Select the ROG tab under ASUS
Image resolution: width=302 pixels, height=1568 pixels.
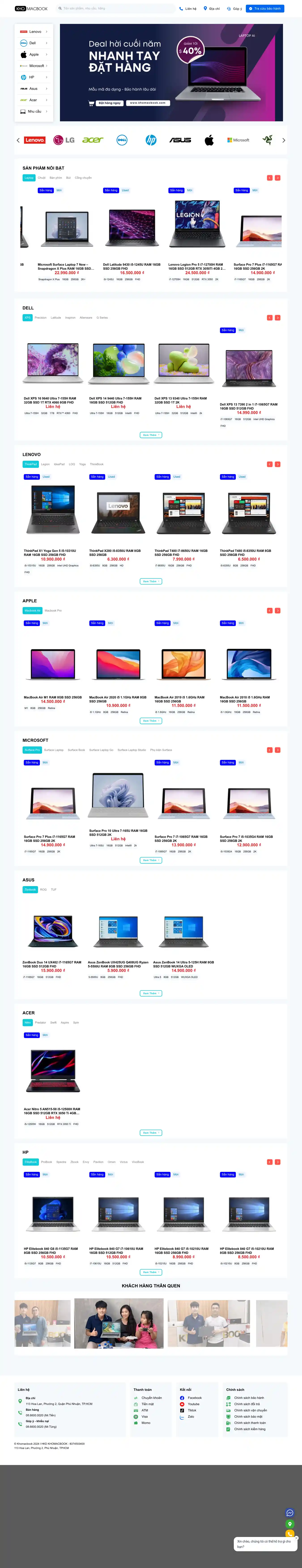pos(43,889)
